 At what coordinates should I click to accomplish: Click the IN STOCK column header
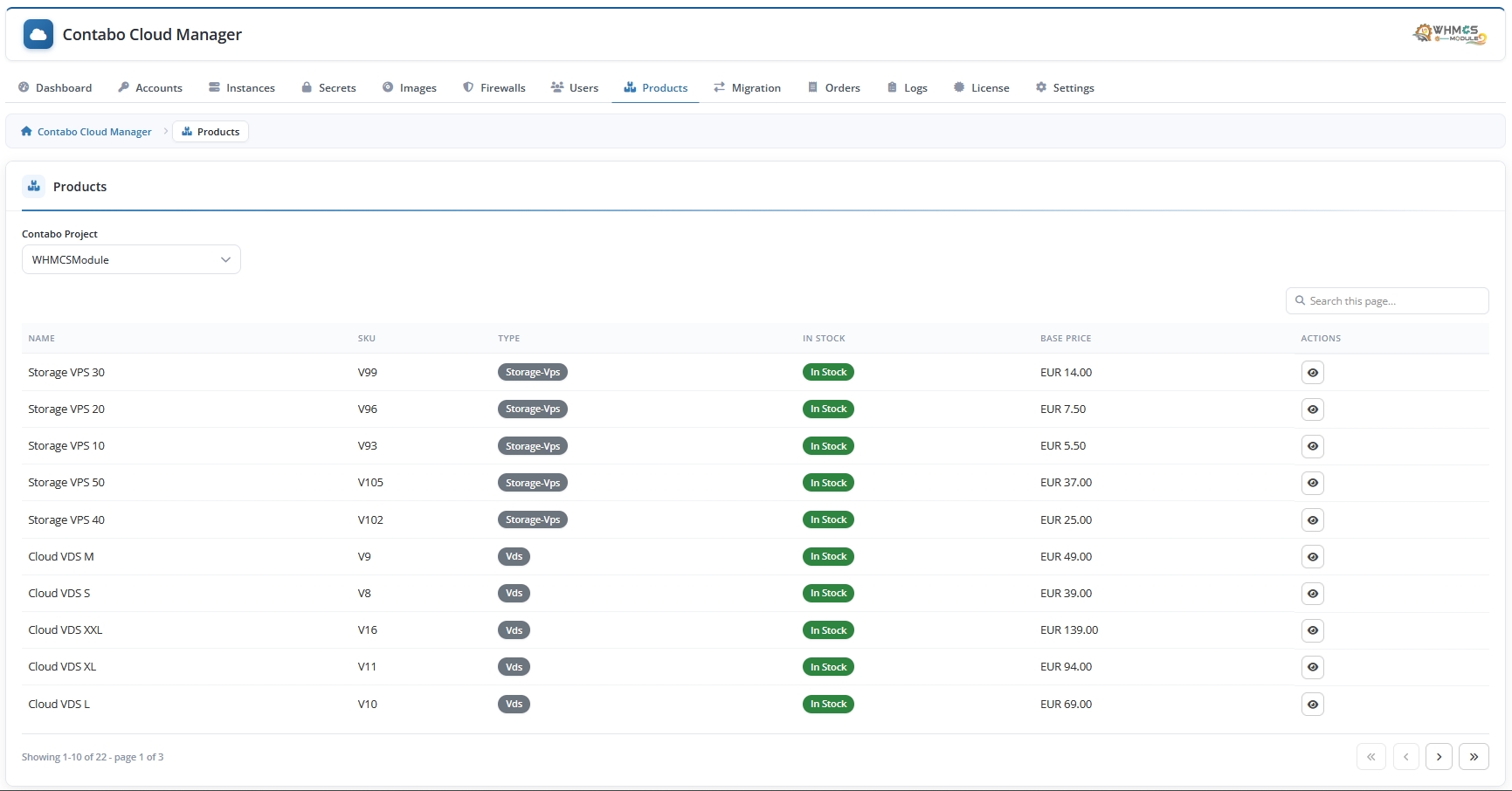coord(824,339)
